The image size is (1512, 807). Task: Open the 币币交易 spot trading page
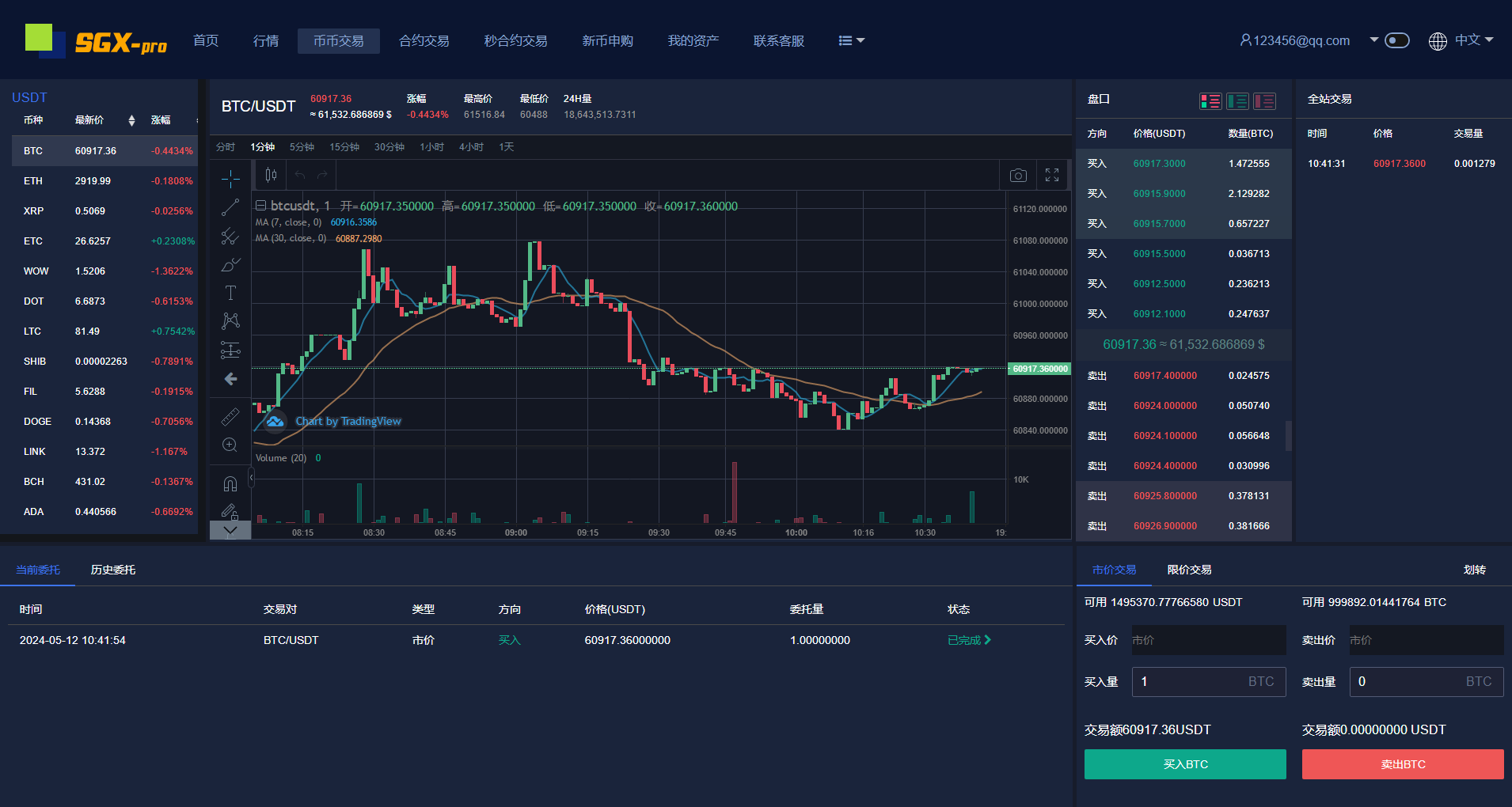339,41
